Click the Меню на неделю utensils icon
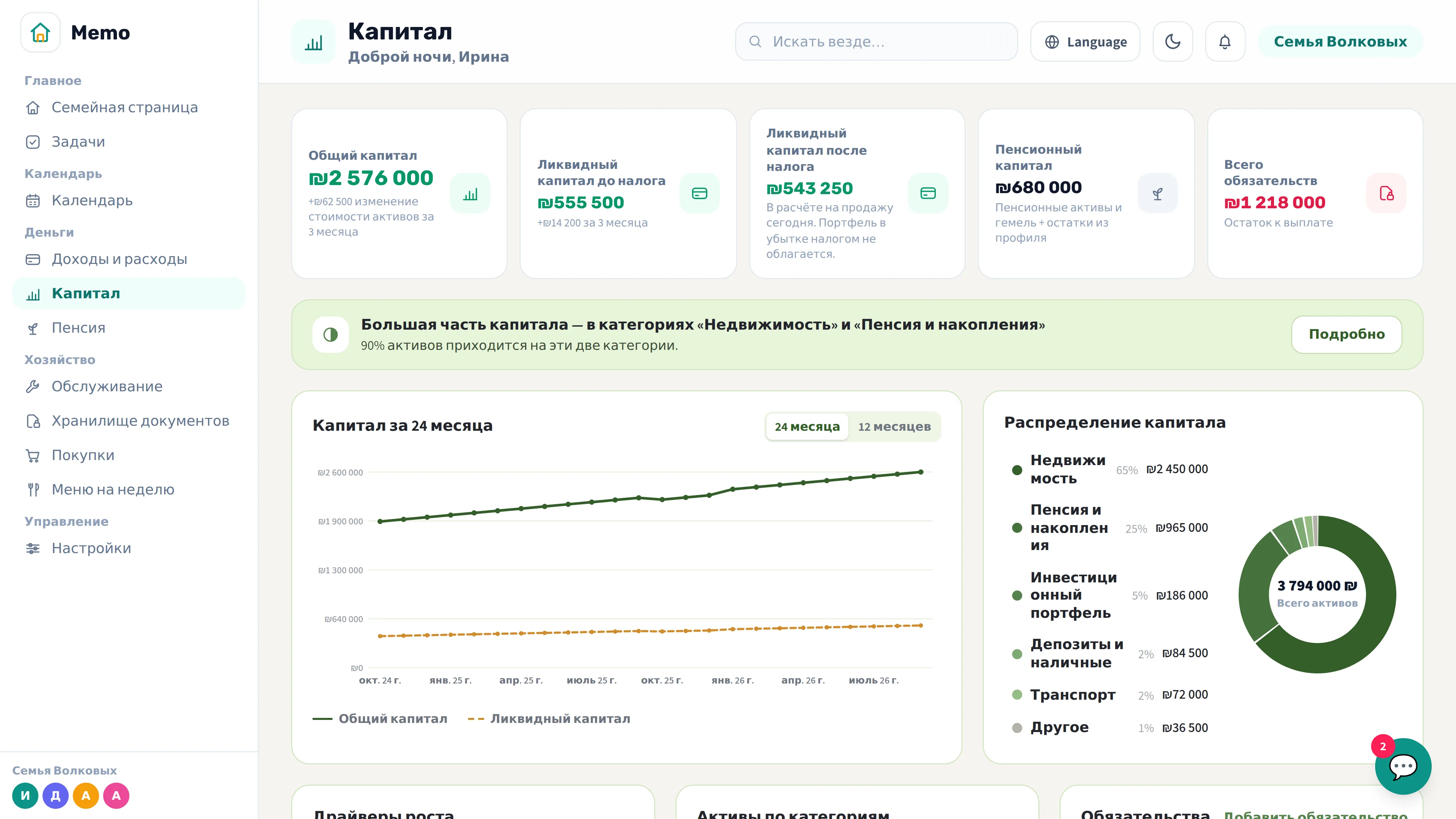This screenshot has width=1456, height=819. point(33,490)
